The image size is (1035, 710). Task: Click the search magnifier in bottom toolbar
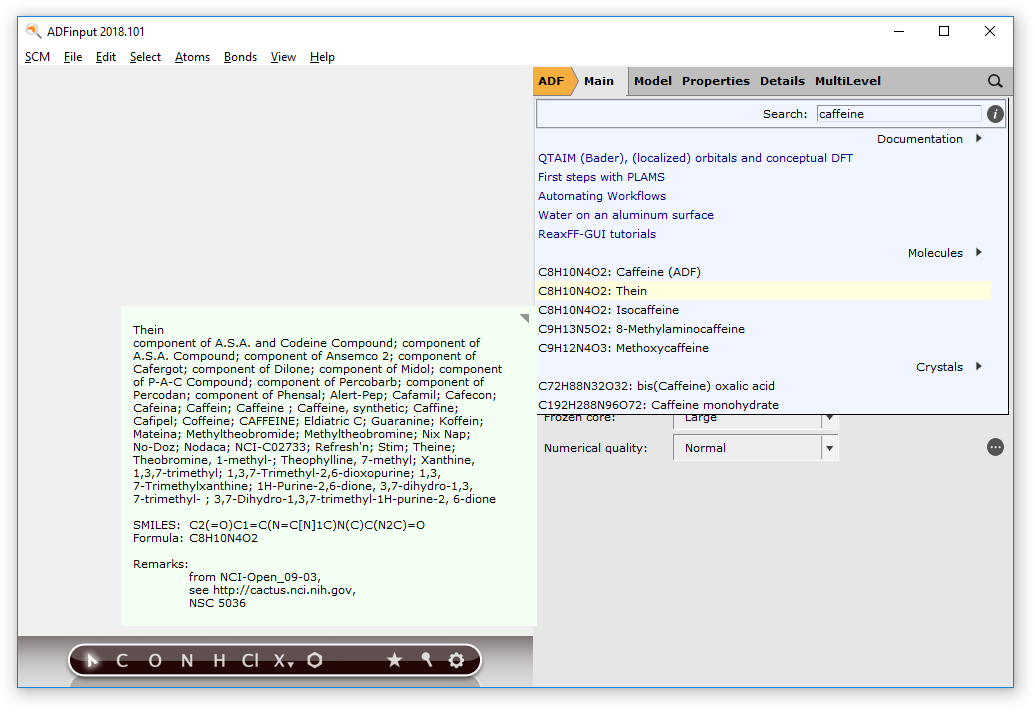click(x=426, y=659)
